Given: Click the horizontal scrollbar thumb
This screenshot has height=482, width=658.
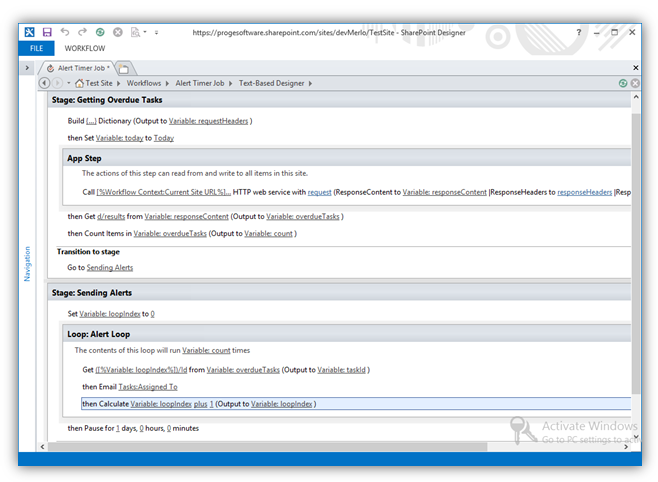Looking at the screenshot, I should click(x=267, y=447).
